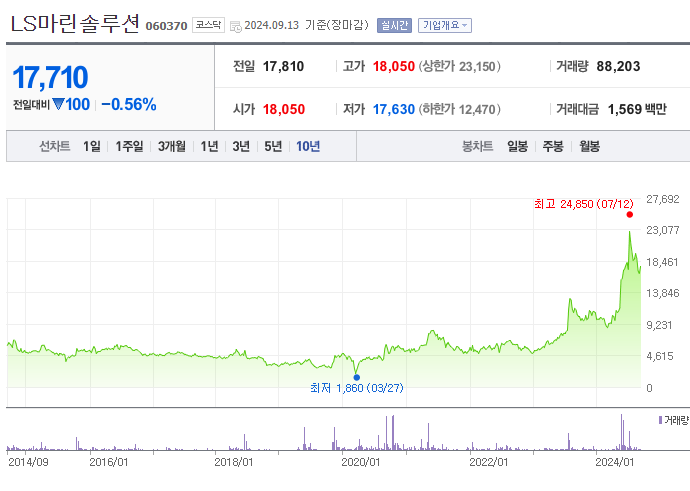Screen dimensions: 690x491
Task: Click the calendar clock icon beside the date
Action: click(x=236, y=26)
